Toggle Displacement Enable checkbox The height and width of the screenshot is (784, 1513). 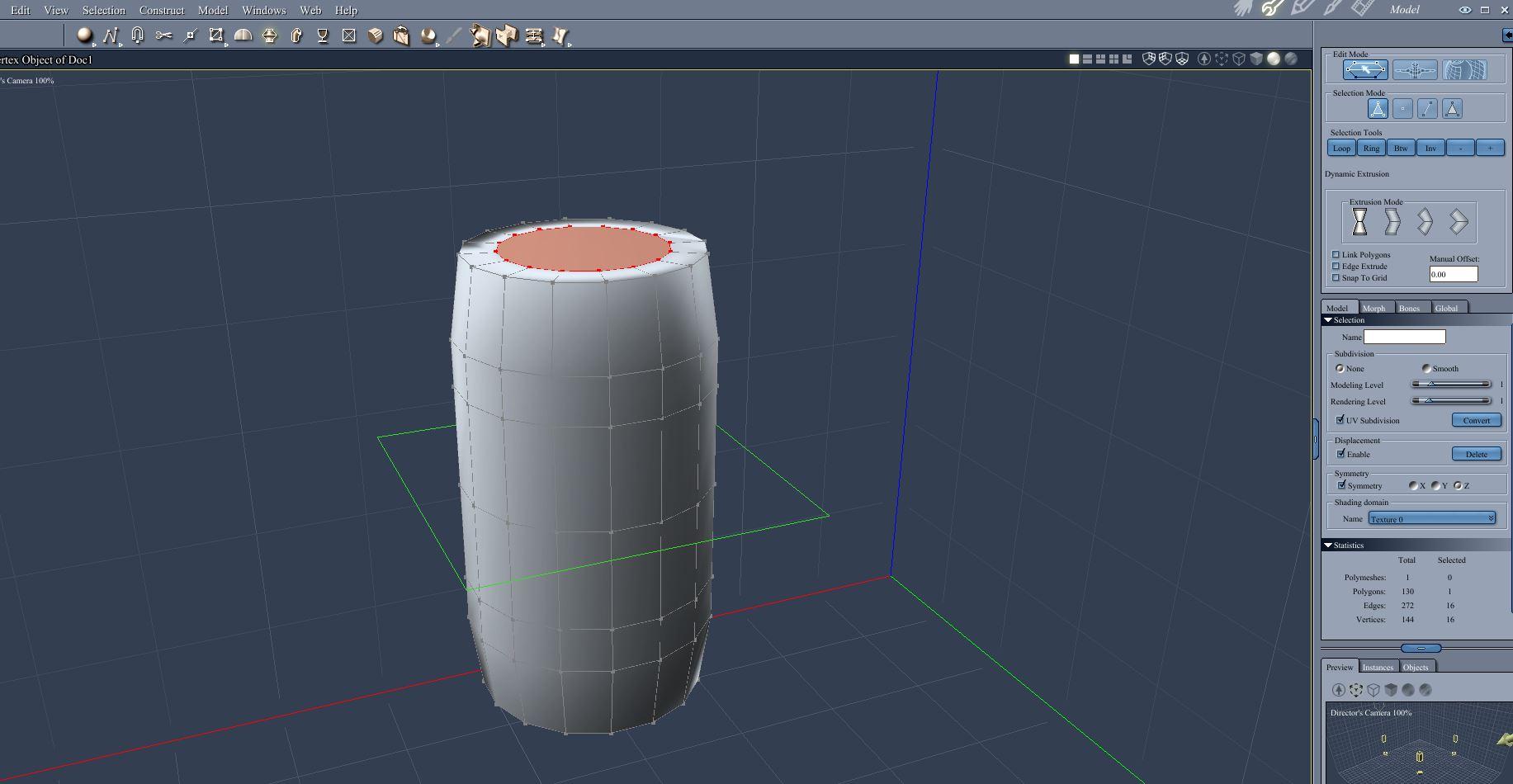point(1341,454)
